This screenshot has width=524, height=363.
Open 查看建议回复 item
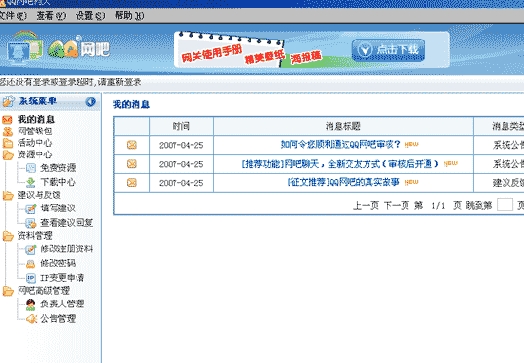[x=67, y=223]
